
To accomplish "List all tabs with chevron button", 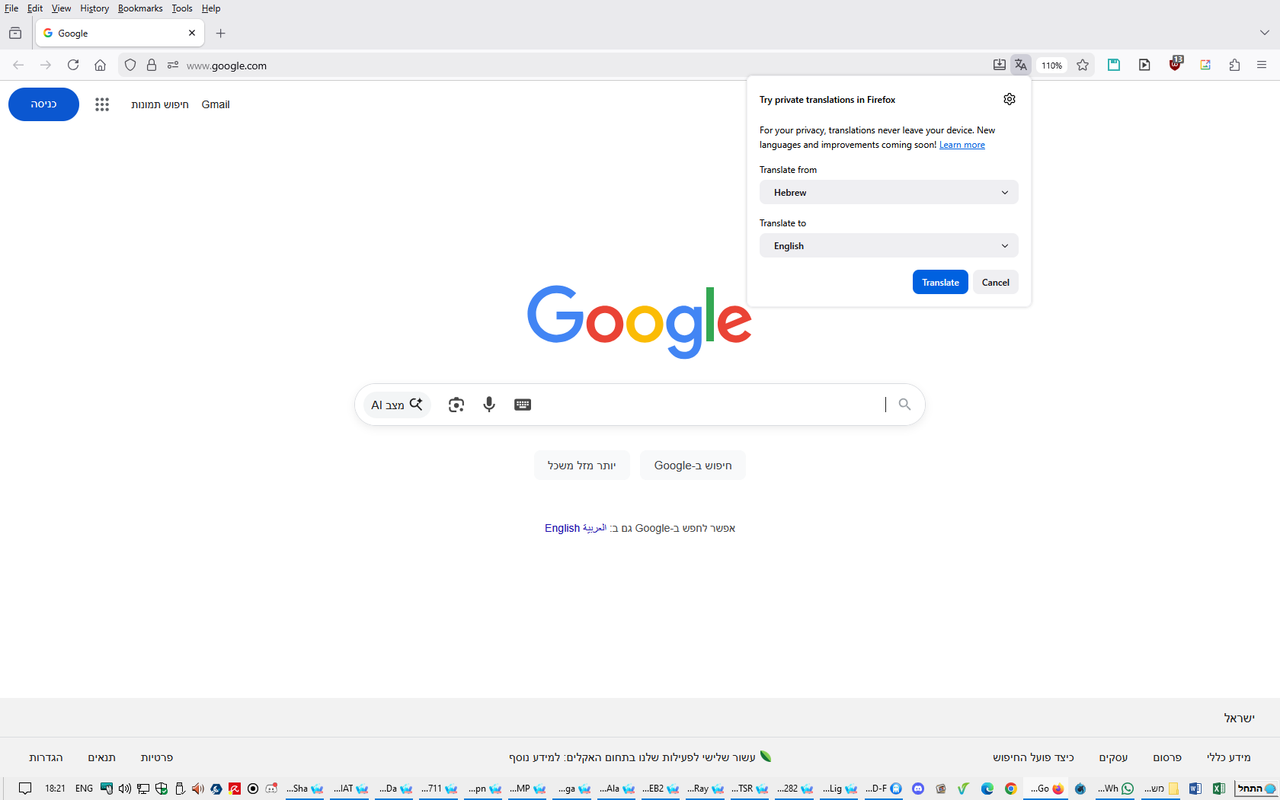I will pos(1264,33).
